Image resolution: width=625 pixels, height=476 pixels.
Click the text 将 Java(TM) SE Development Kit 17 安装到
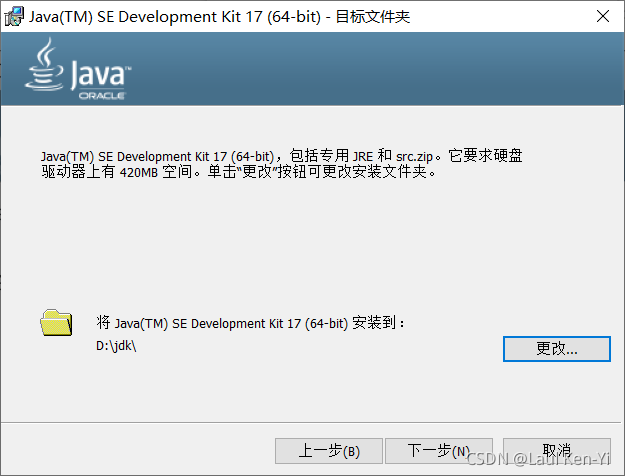point(250,323)
